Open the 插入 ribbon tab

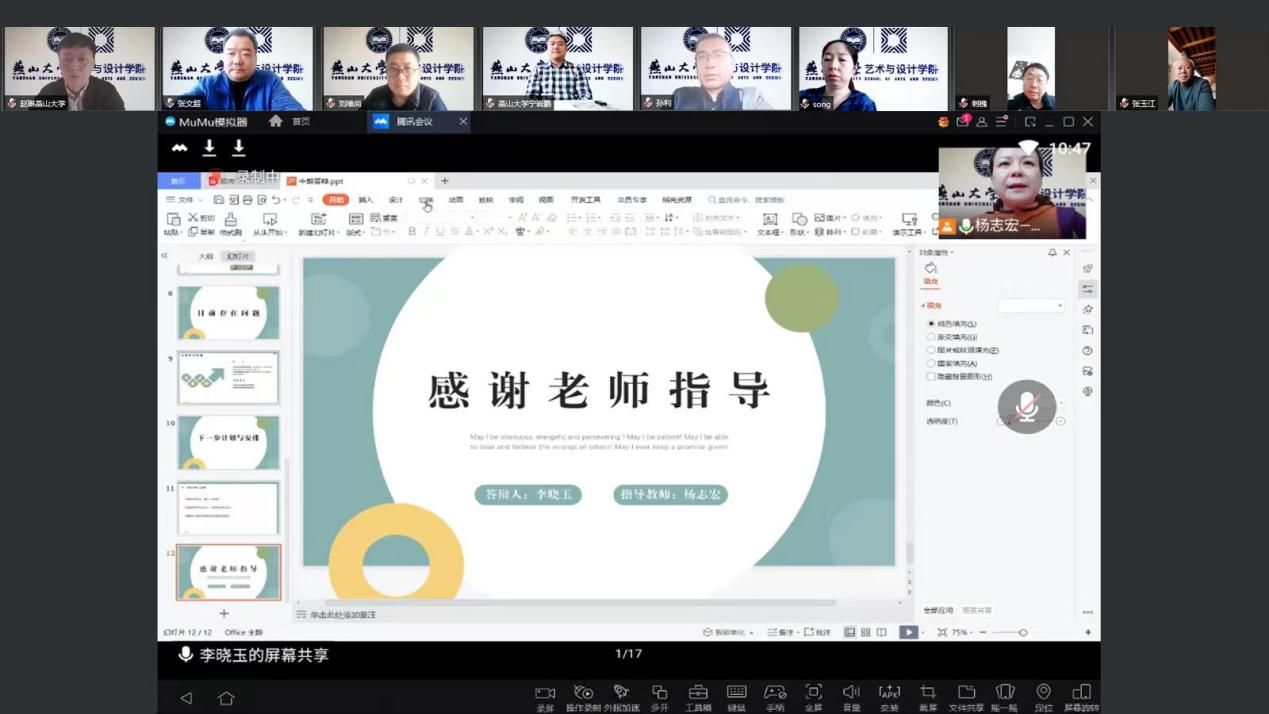point(366,200)
